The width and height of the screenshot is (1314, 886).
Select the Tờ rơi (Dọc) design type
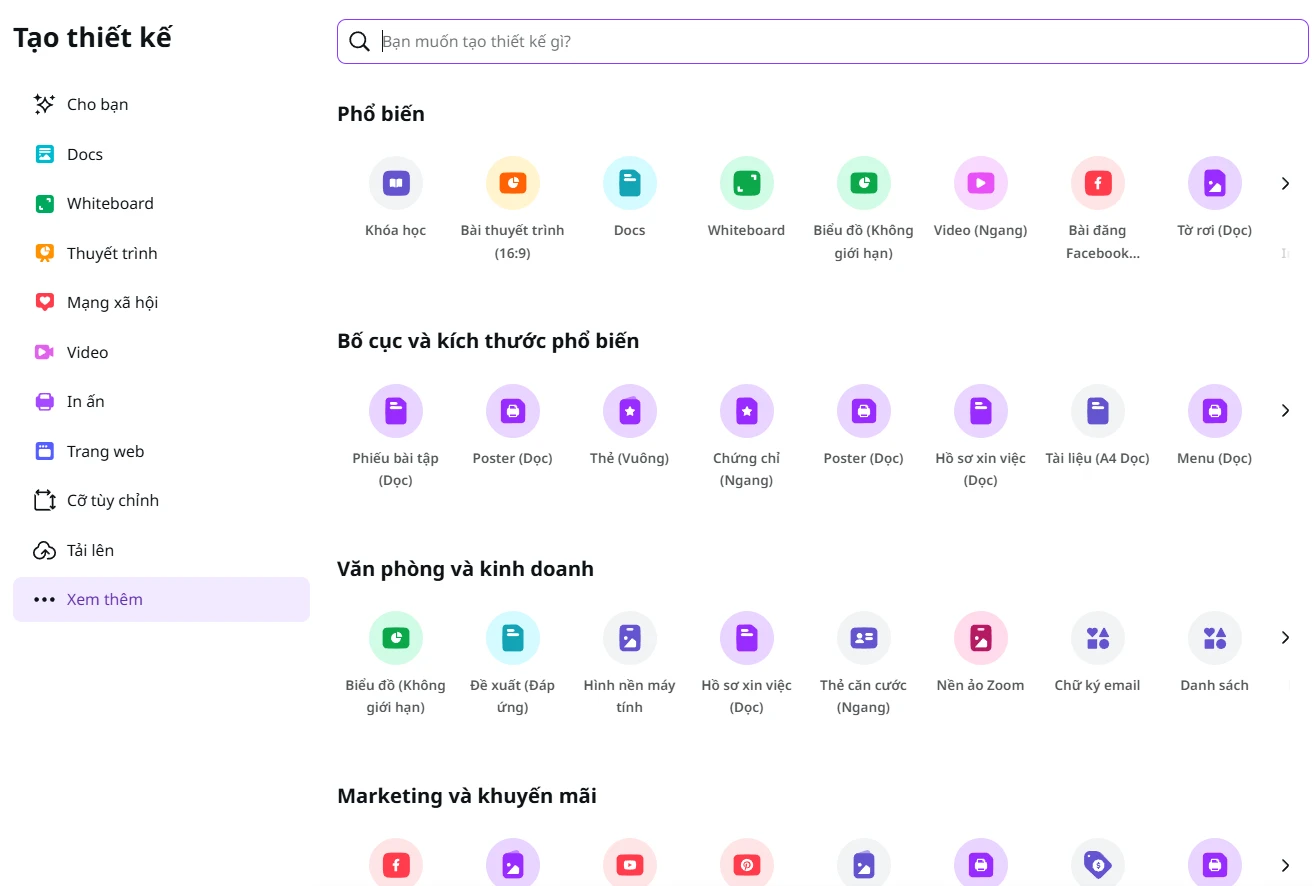(1215, 183)
